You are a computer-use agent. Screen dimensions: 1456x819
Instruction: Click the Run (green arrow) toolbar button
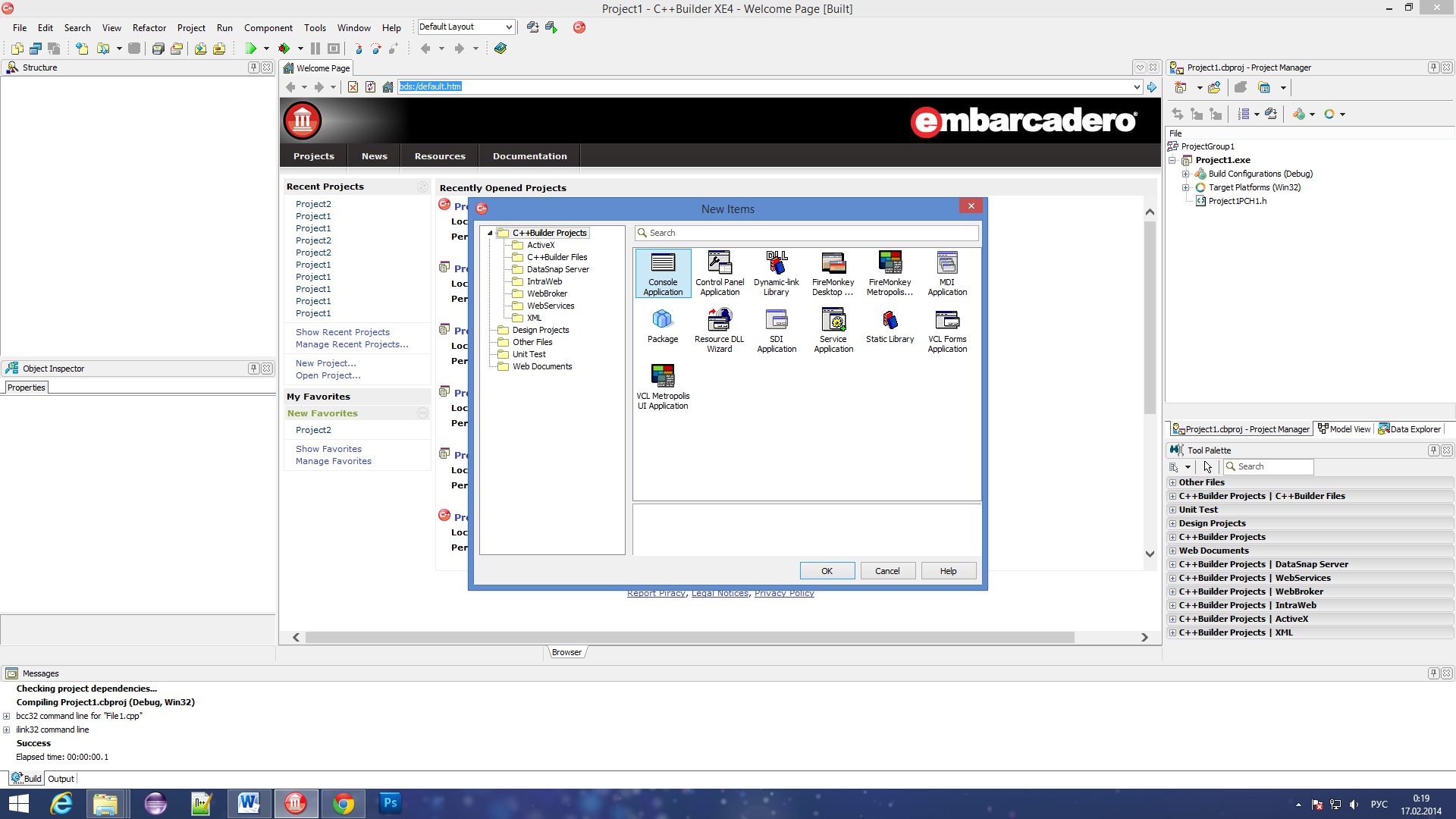tap(251, 49)
